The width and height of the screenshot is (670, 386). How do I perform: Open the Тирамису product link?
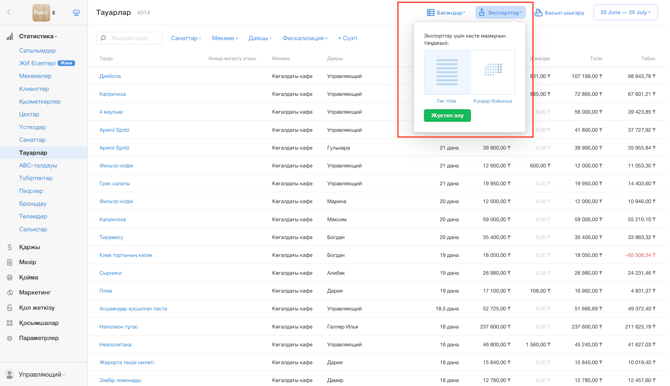(111, 237)
